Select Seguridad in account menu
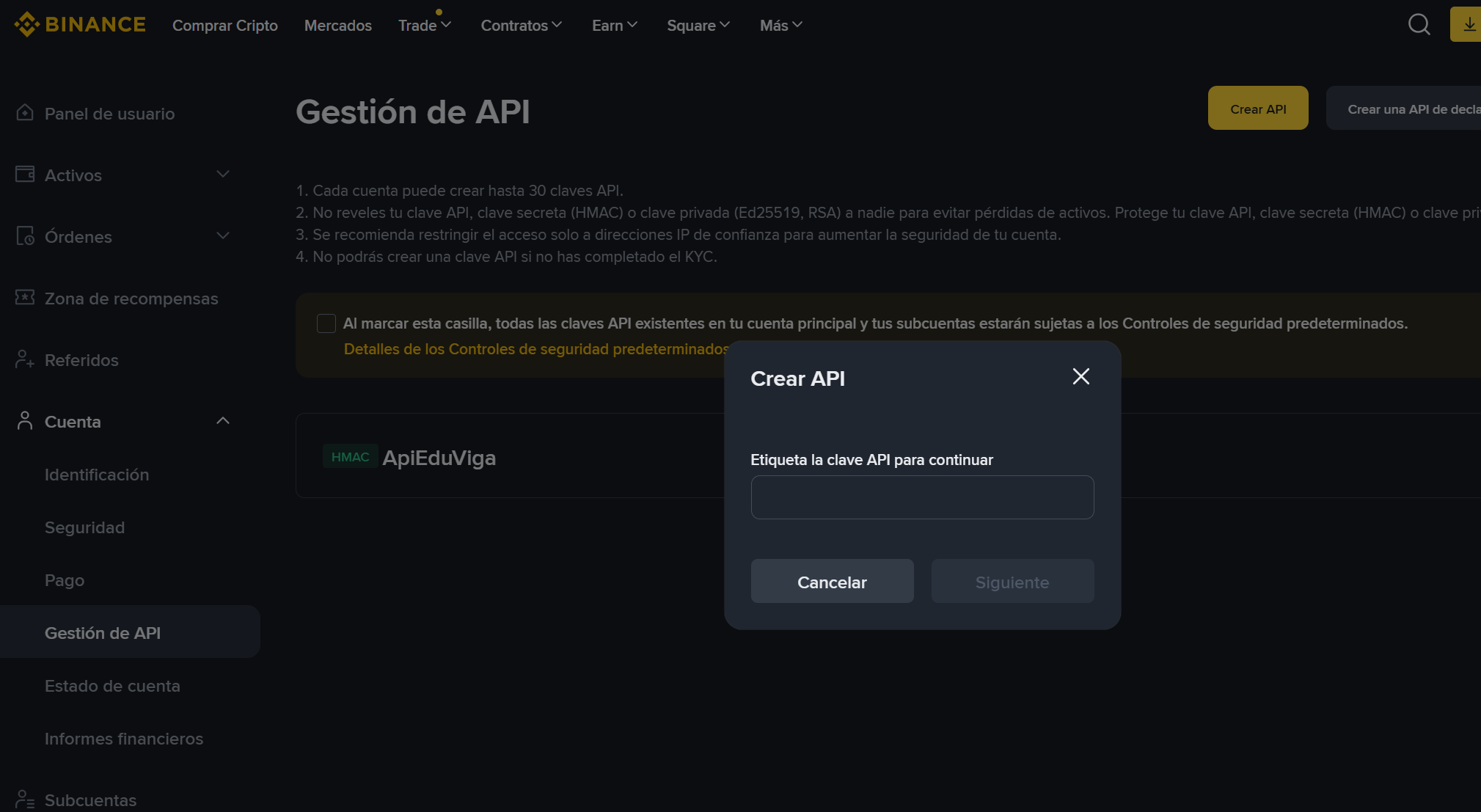The width and height of the screenshot is (1481, 812). tap(84, 527)
